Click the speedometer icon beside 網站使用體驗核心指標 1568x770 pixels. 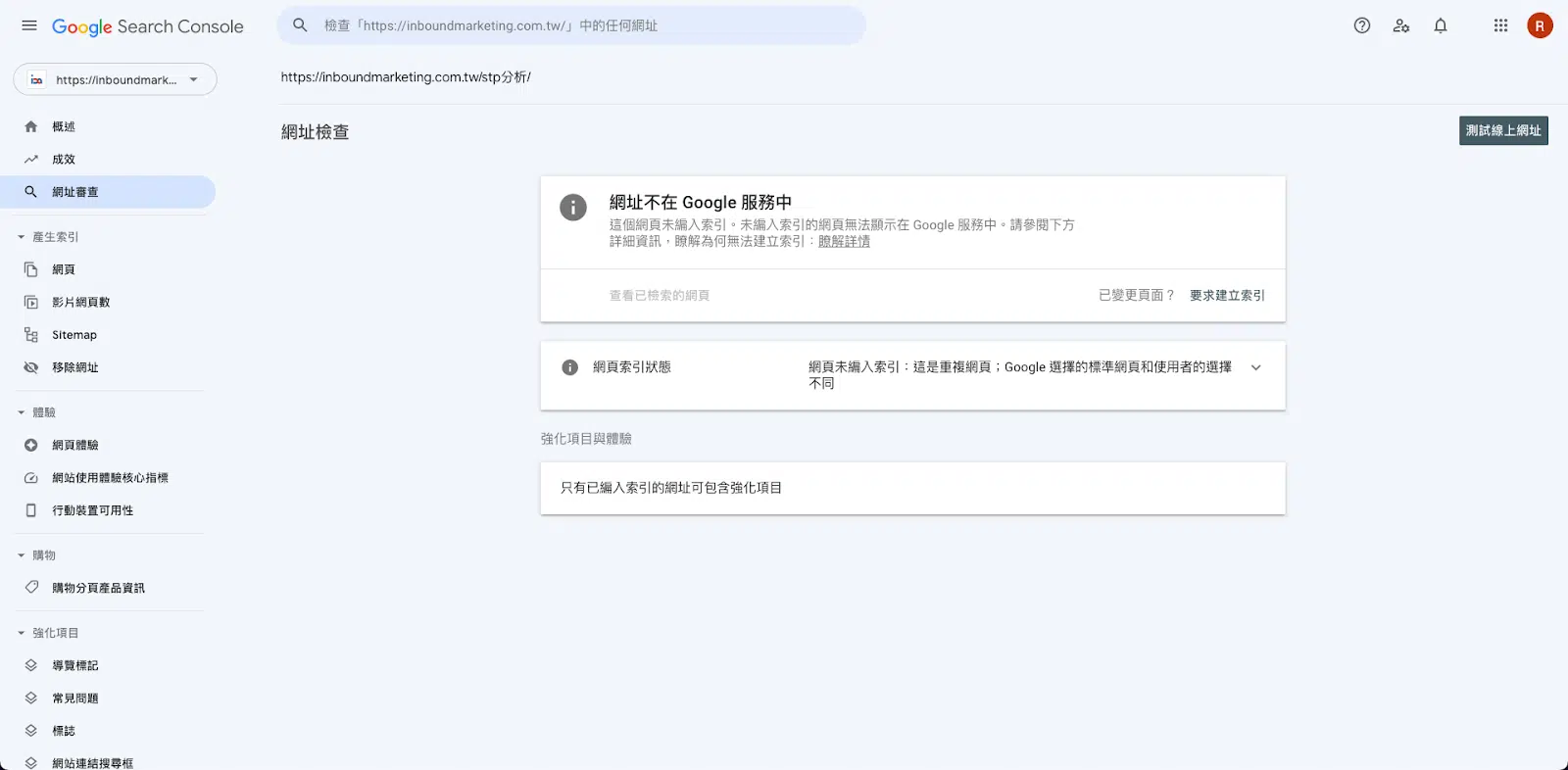point(31,478)
